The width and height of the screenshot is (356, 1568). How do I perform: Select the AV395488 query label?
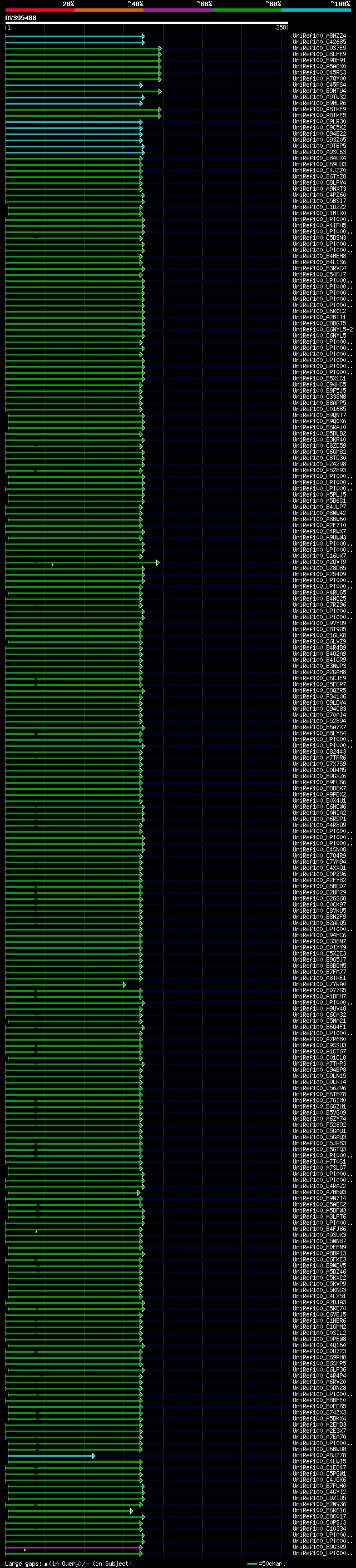[x=21, y=18]
